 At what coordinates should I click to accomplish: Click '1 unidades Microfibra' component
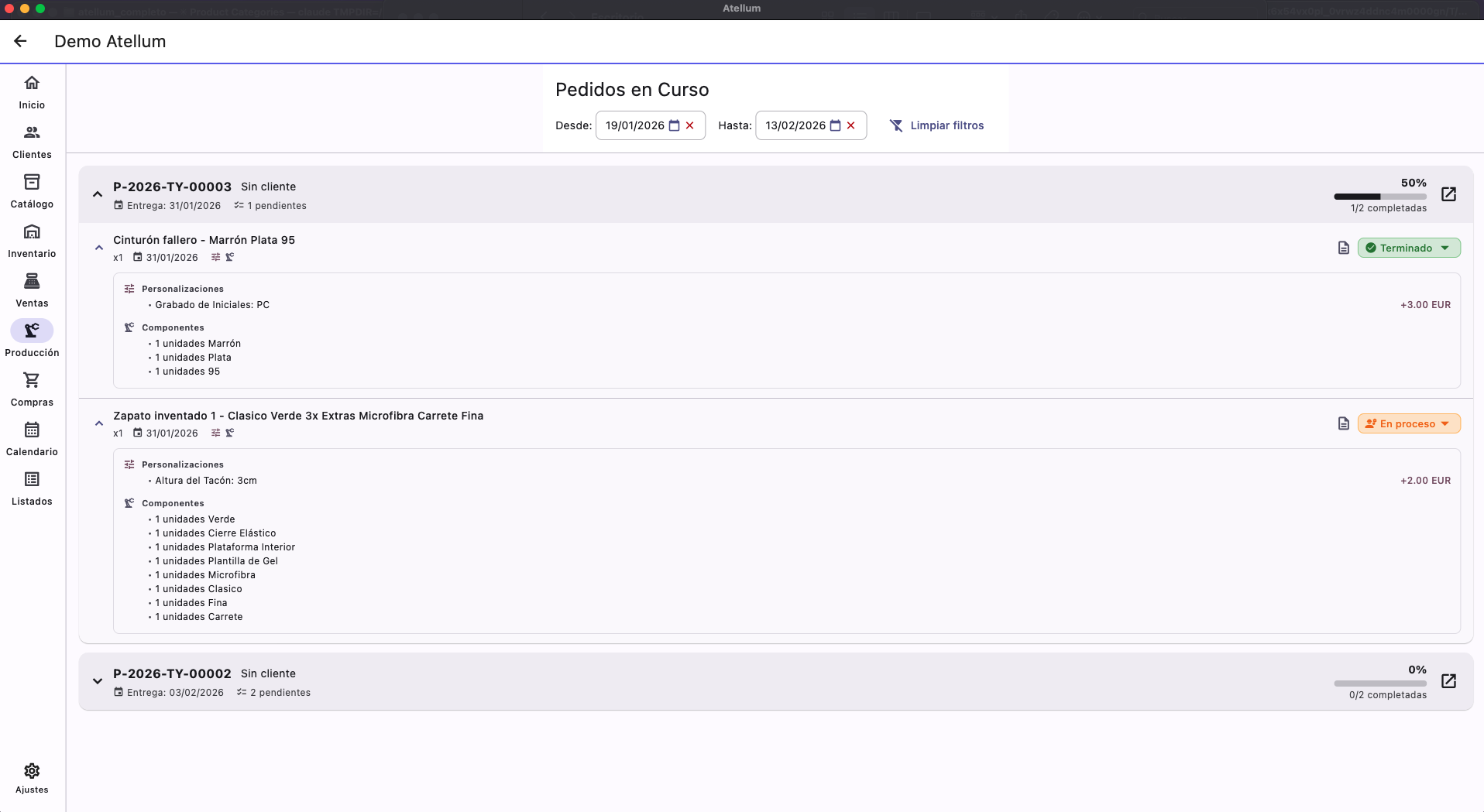click(x=205, y=575)
